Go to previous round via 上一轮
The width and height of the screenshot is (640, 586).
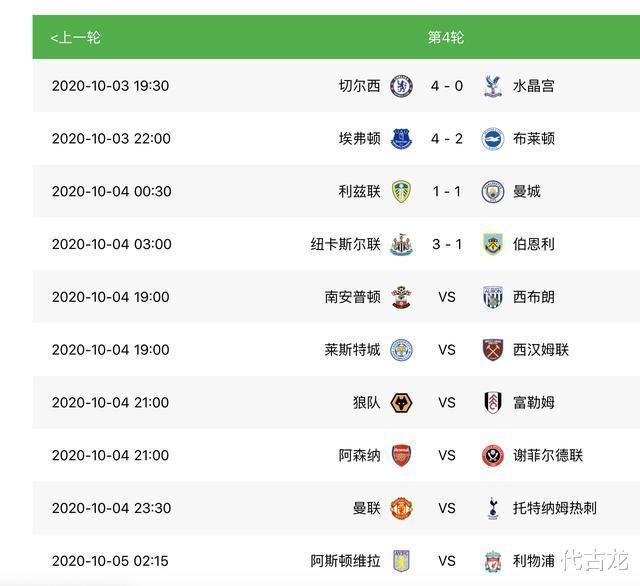75,38
